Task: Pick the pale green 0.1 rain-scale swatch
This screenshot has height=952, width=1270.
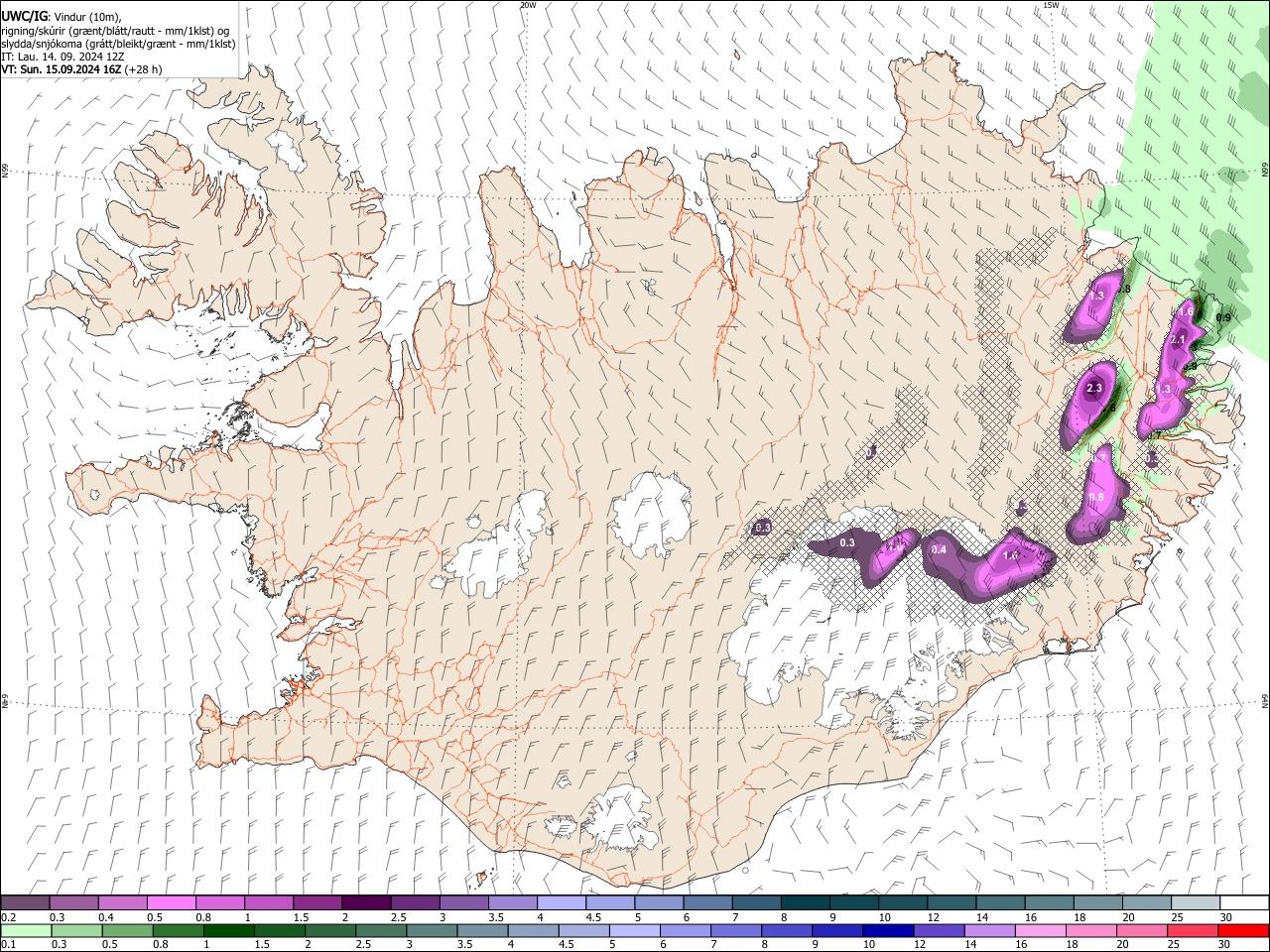Action: (25, 930)
